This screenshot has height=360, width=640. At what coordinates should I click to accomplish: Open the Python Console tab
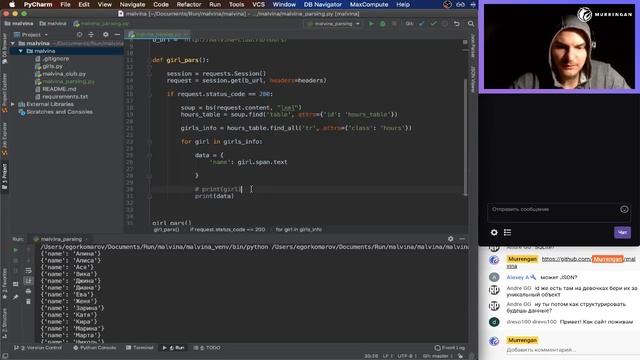[x=95, y=348]
